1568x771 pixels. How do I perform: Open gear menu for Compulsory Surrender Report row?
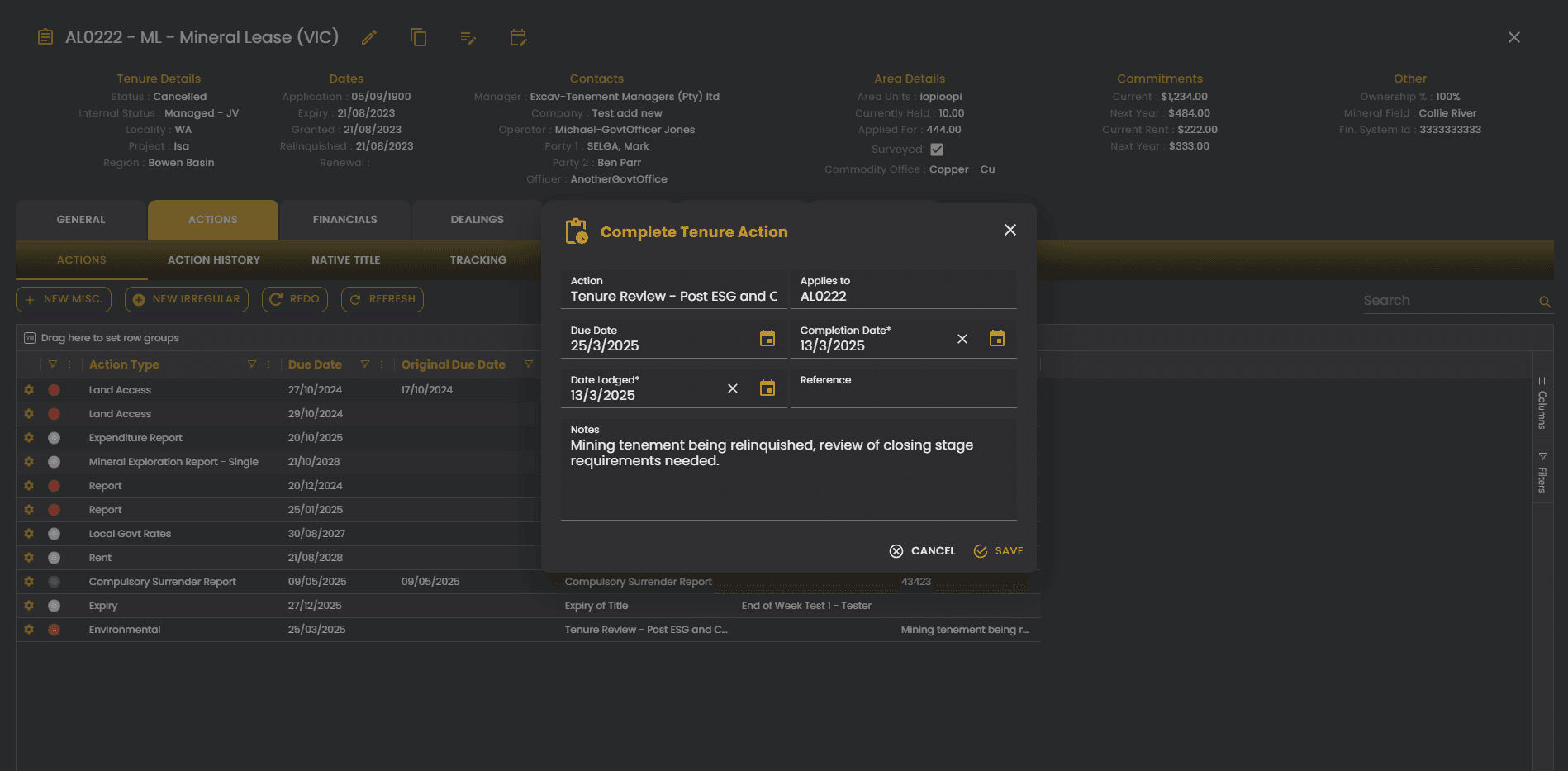click(x=29, y=582)
